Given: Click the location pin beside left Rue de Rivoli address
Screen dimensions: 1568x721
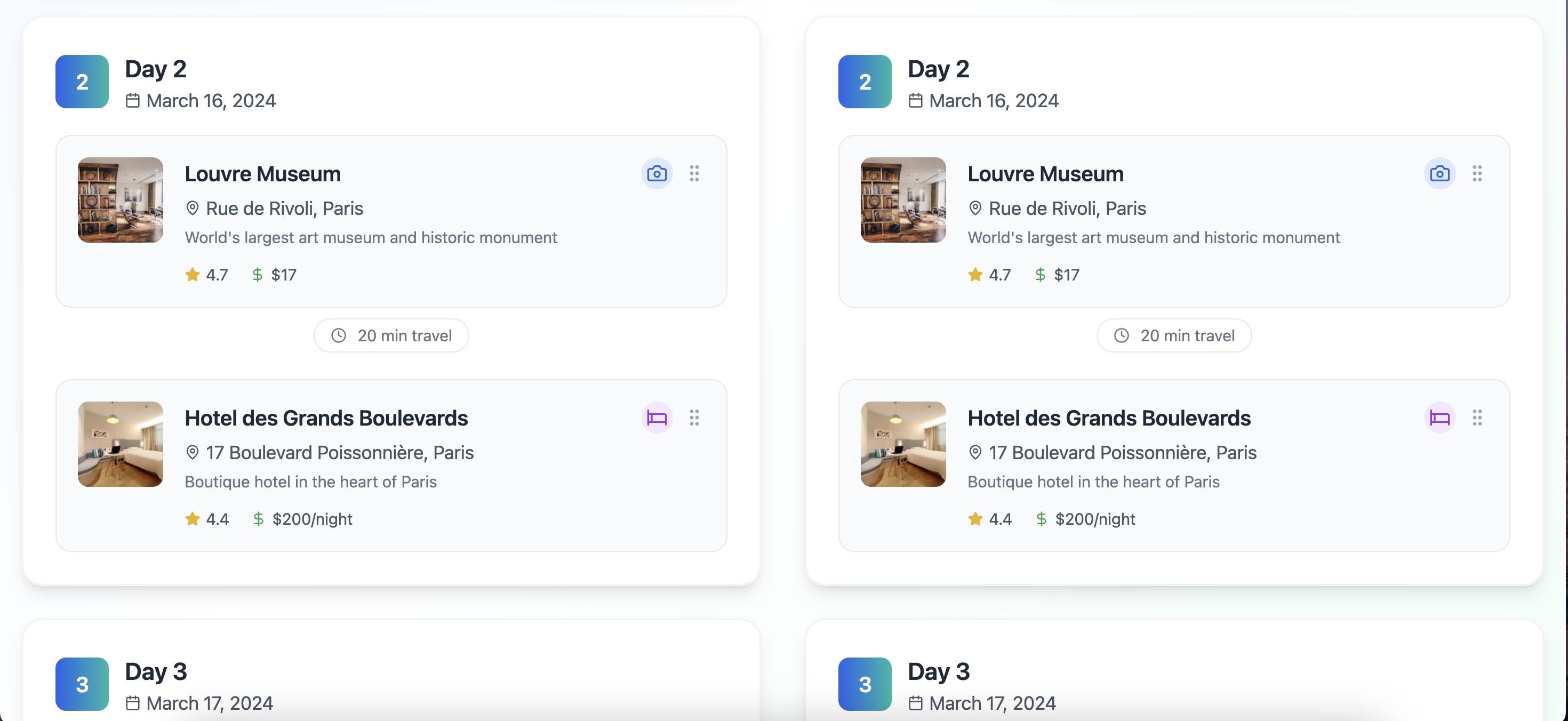Looking at the screenshot, I should click(193, 208).
